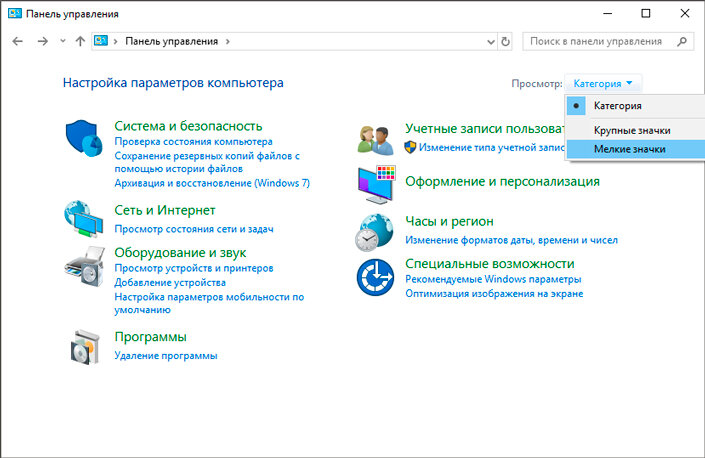Maximize the Control Panel window
Viewport: 705px width, 458px height.
pyautogui.click(x=646, y=13)
